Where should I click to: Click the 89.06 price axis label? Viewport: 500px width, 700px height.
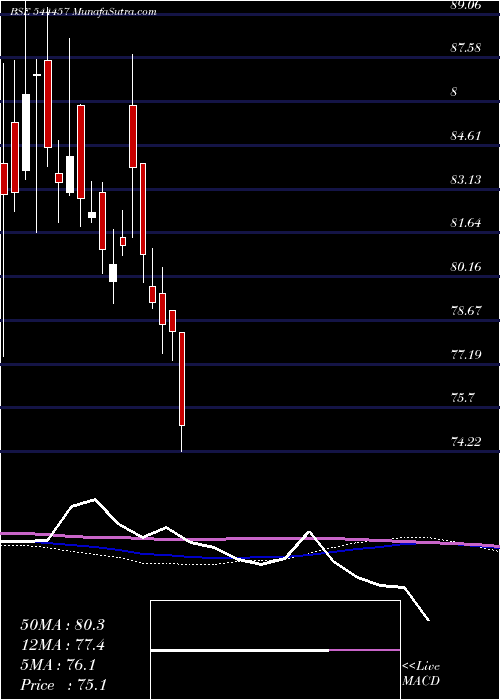click(467, 4)
